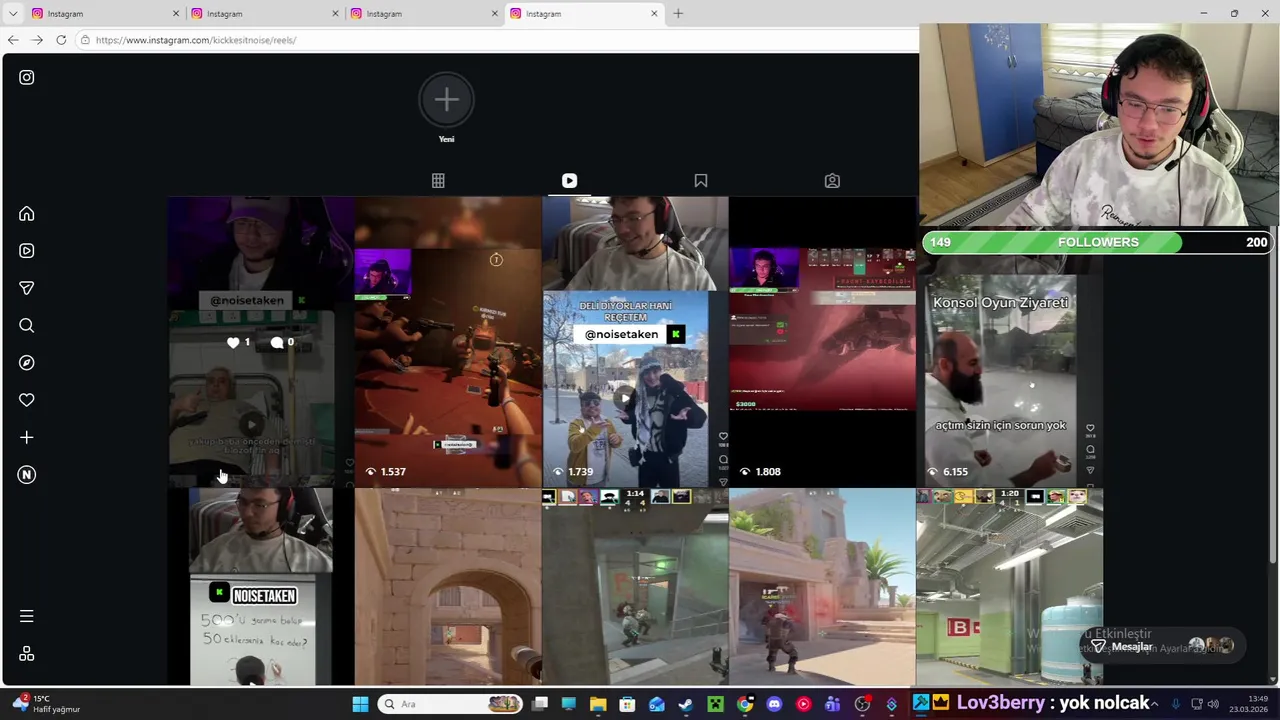The width and height of the screenshot is (1280, 720).
Task: Open the green B-site hallway reel
Action: (x=1010, y=587)
